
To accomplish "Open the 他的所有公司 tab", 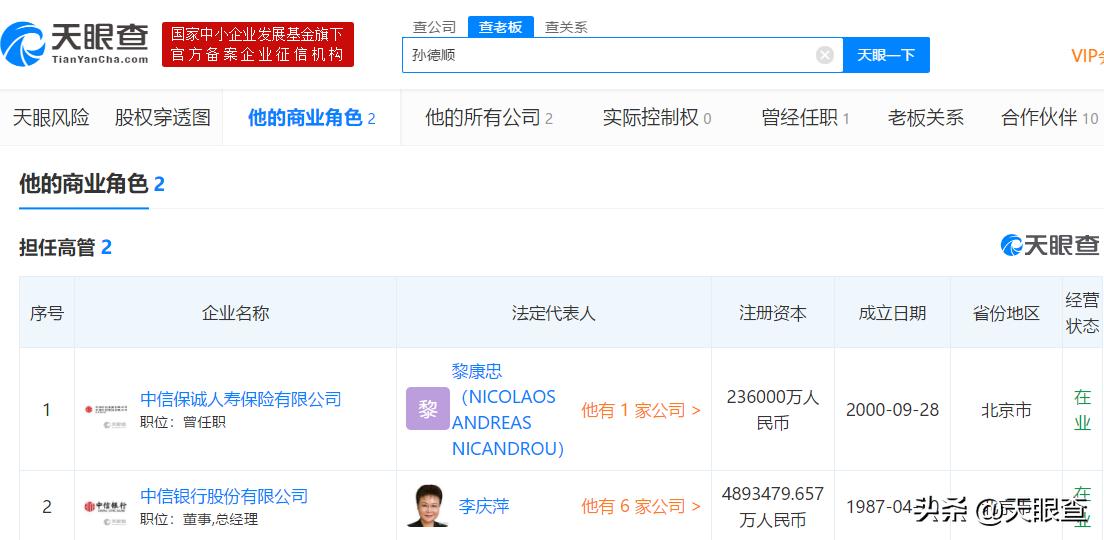I will [489, 118].
